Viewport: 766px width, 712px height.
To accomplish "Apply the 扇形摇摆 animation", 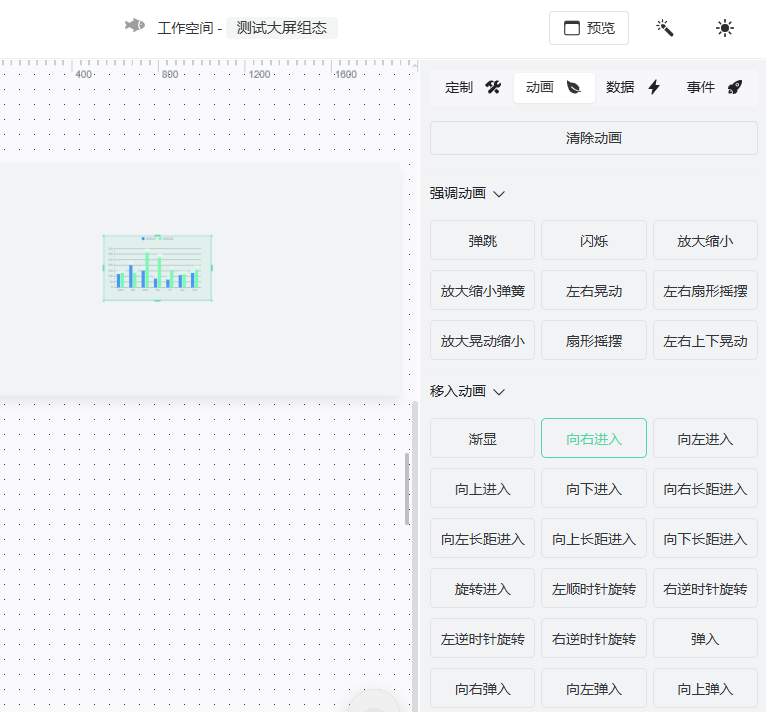I will [x=594, y=341].
